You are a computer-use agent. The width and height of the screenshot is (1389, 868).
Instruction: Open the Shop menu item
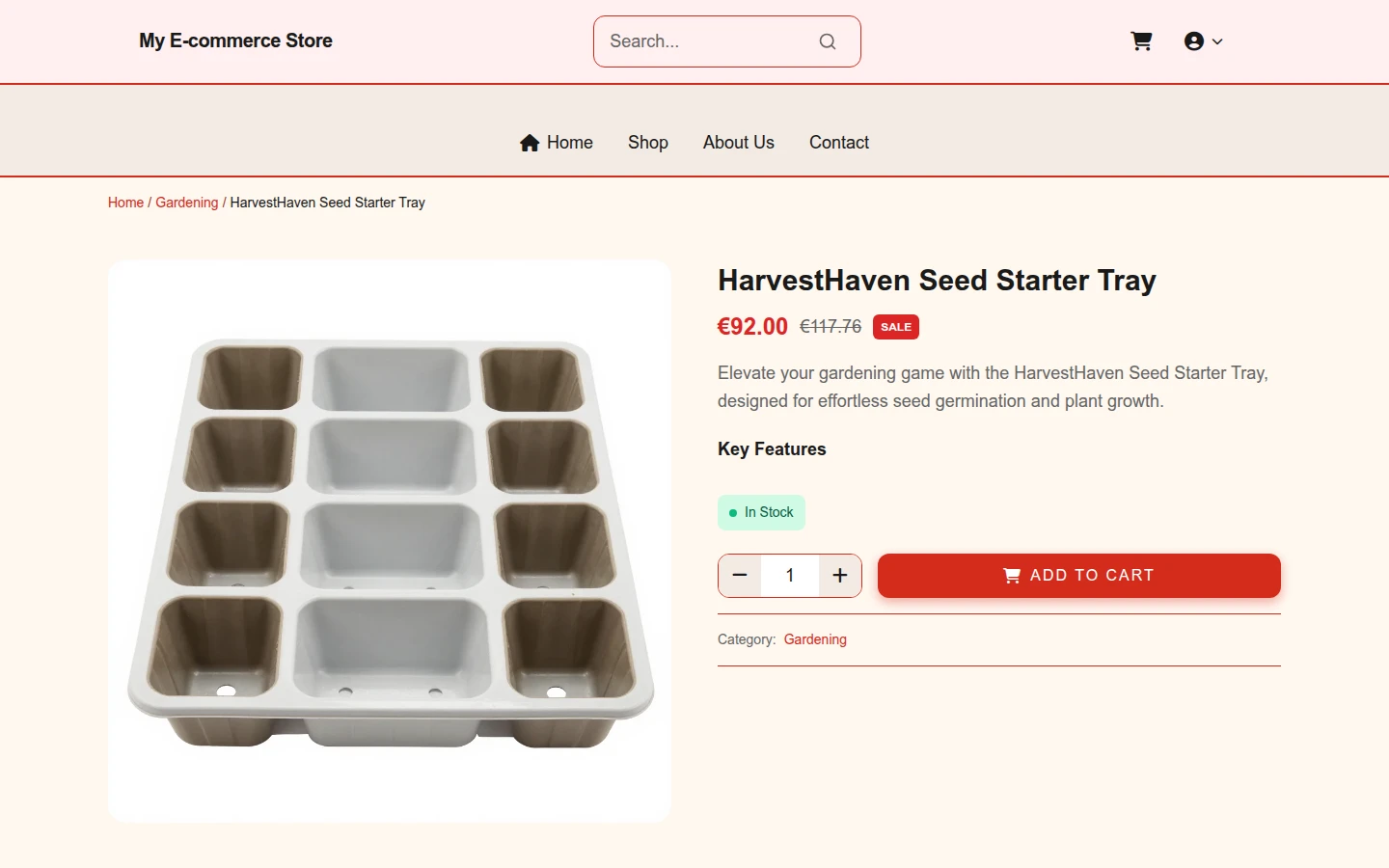[x=648, y=143]
